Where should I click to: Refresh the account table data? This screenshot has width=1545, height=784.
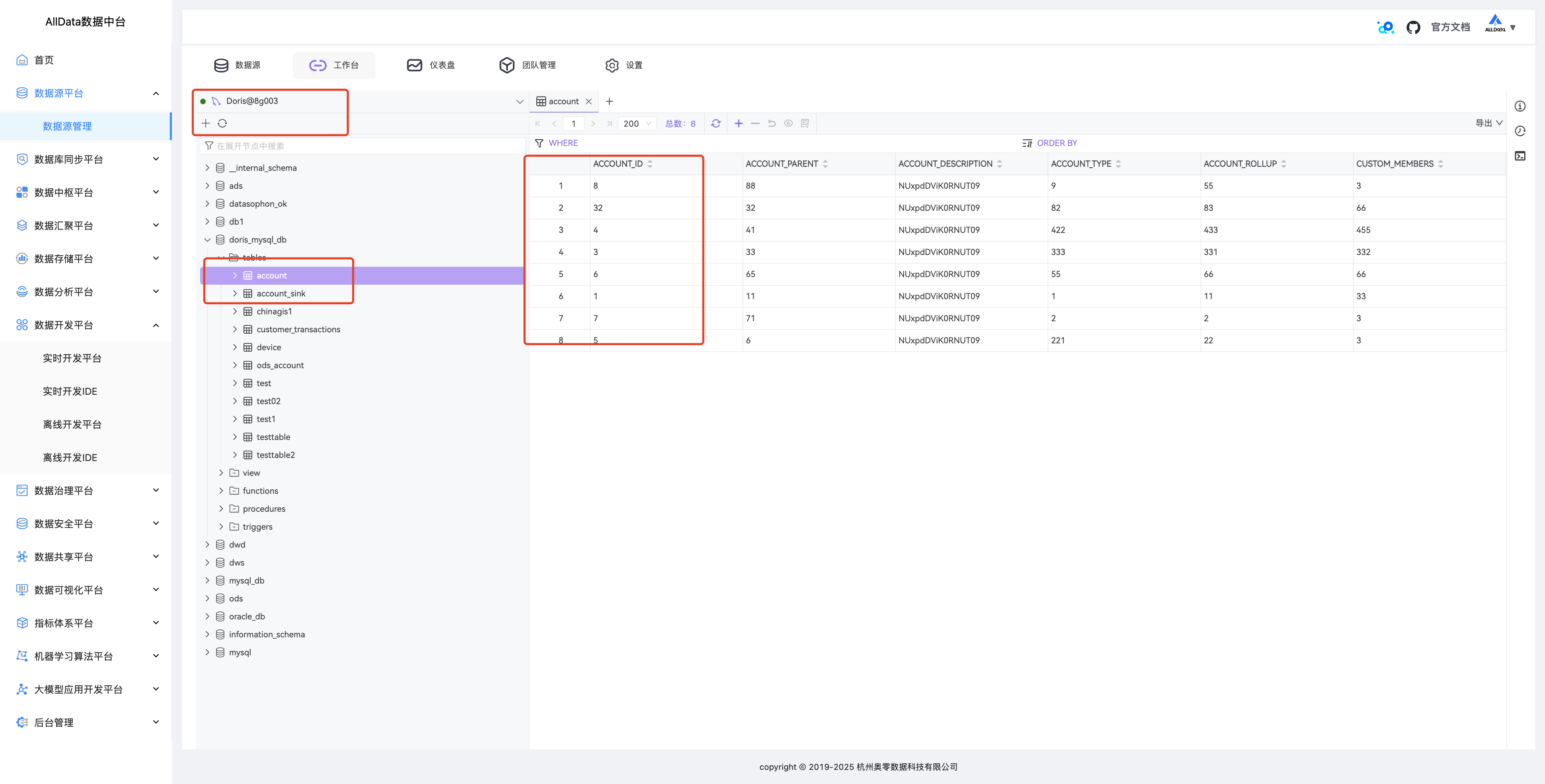click(x=716, y=124)
